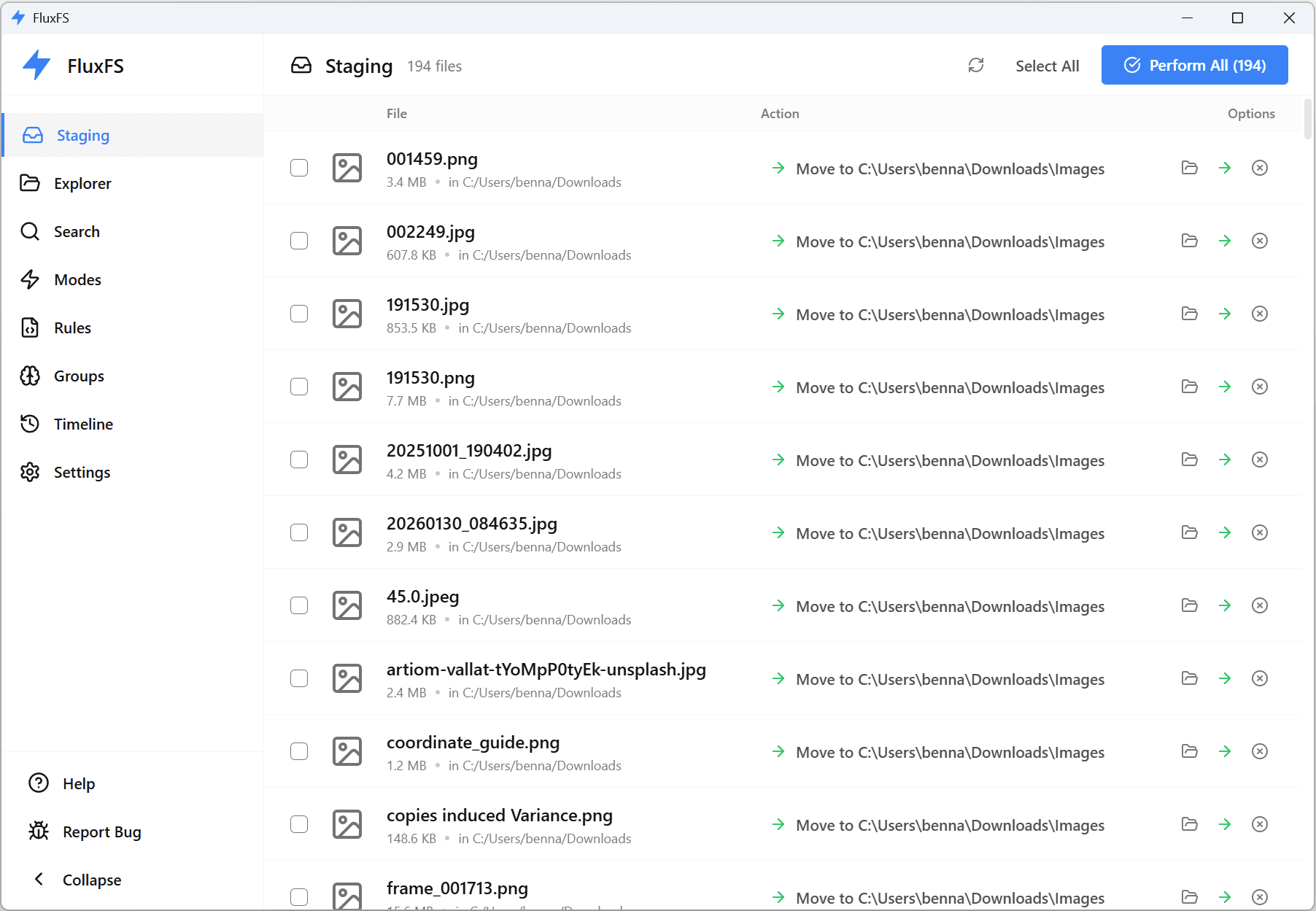Cancel the staged action for 191530.jpg
The width and height of the screenshot is (1316, 911).
[x=1260, y=314]
